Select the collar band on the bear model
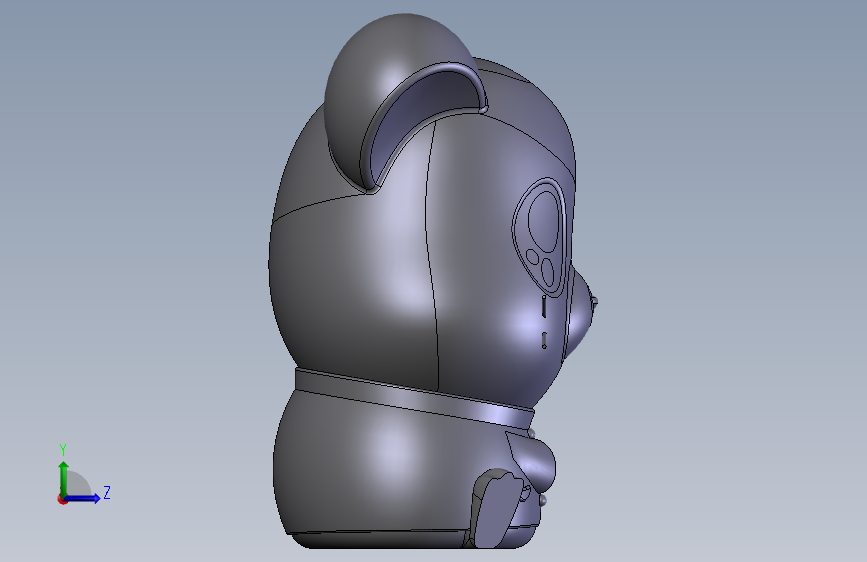This screenshot has height=562, width=867. click(x=415, y=398)
